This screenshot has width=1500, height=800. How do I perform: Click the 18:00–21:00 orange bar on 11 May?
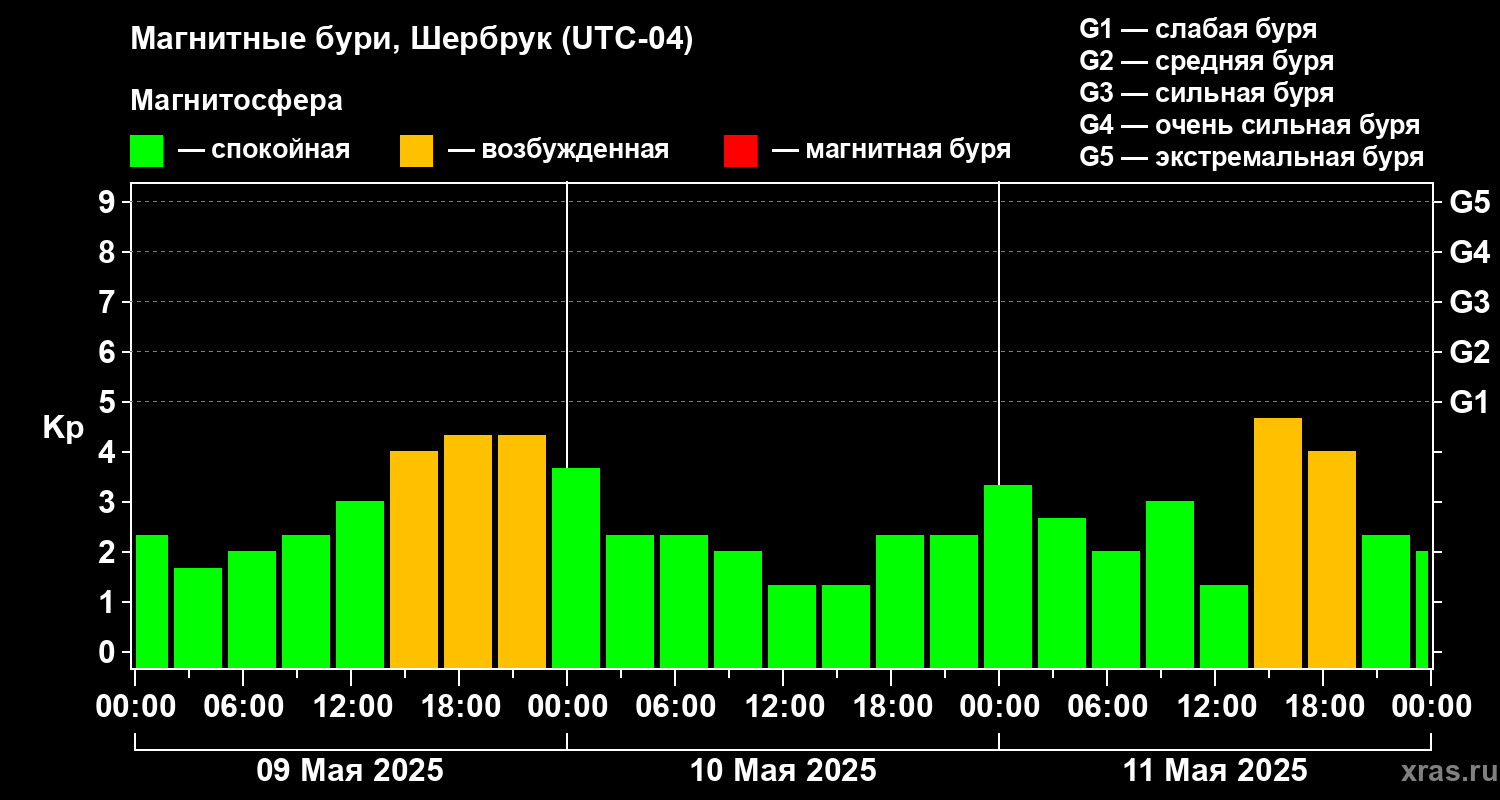1332,559
